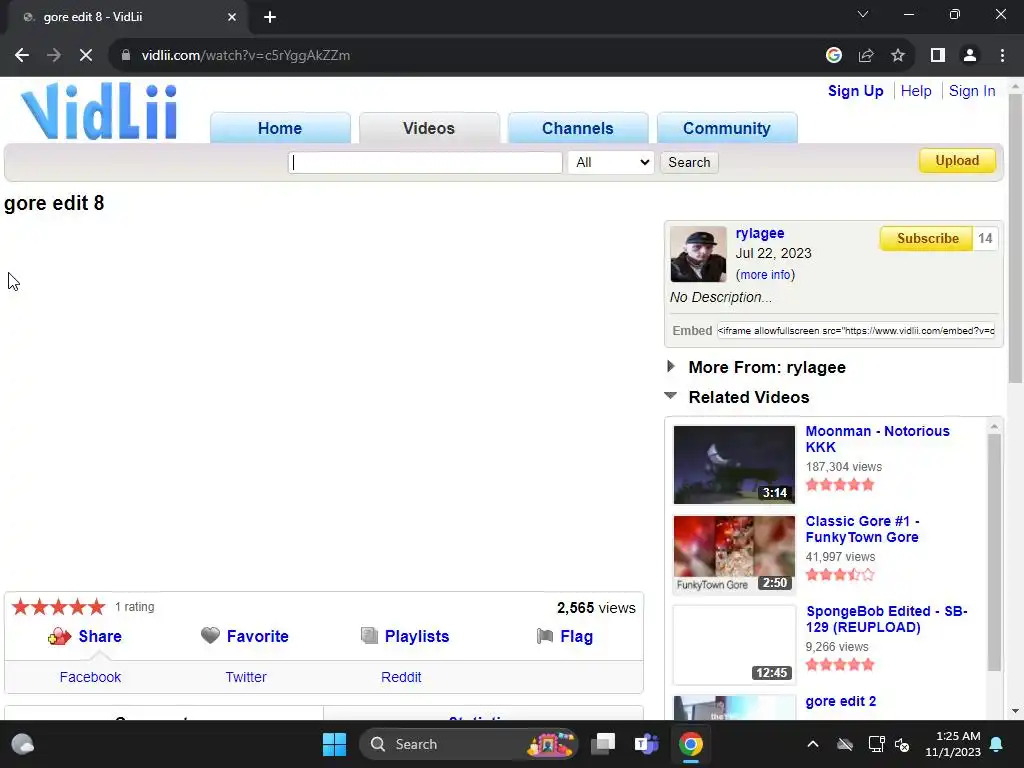
Task: Show hidden tray icons chevron
Action: (812, 744)
